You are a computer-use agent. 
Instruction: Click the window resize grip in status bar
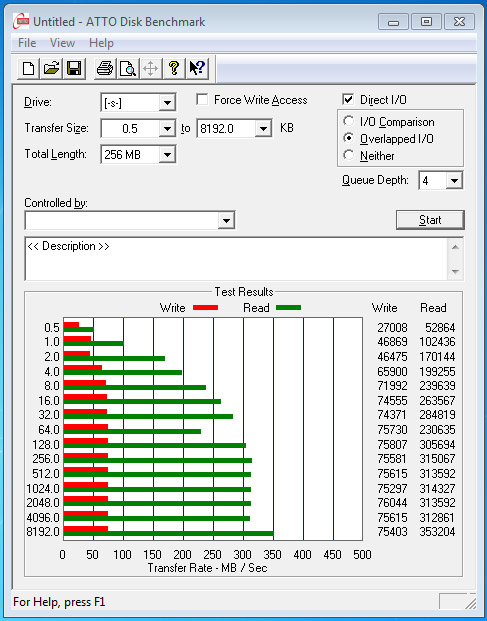click(x=470, y=603)
